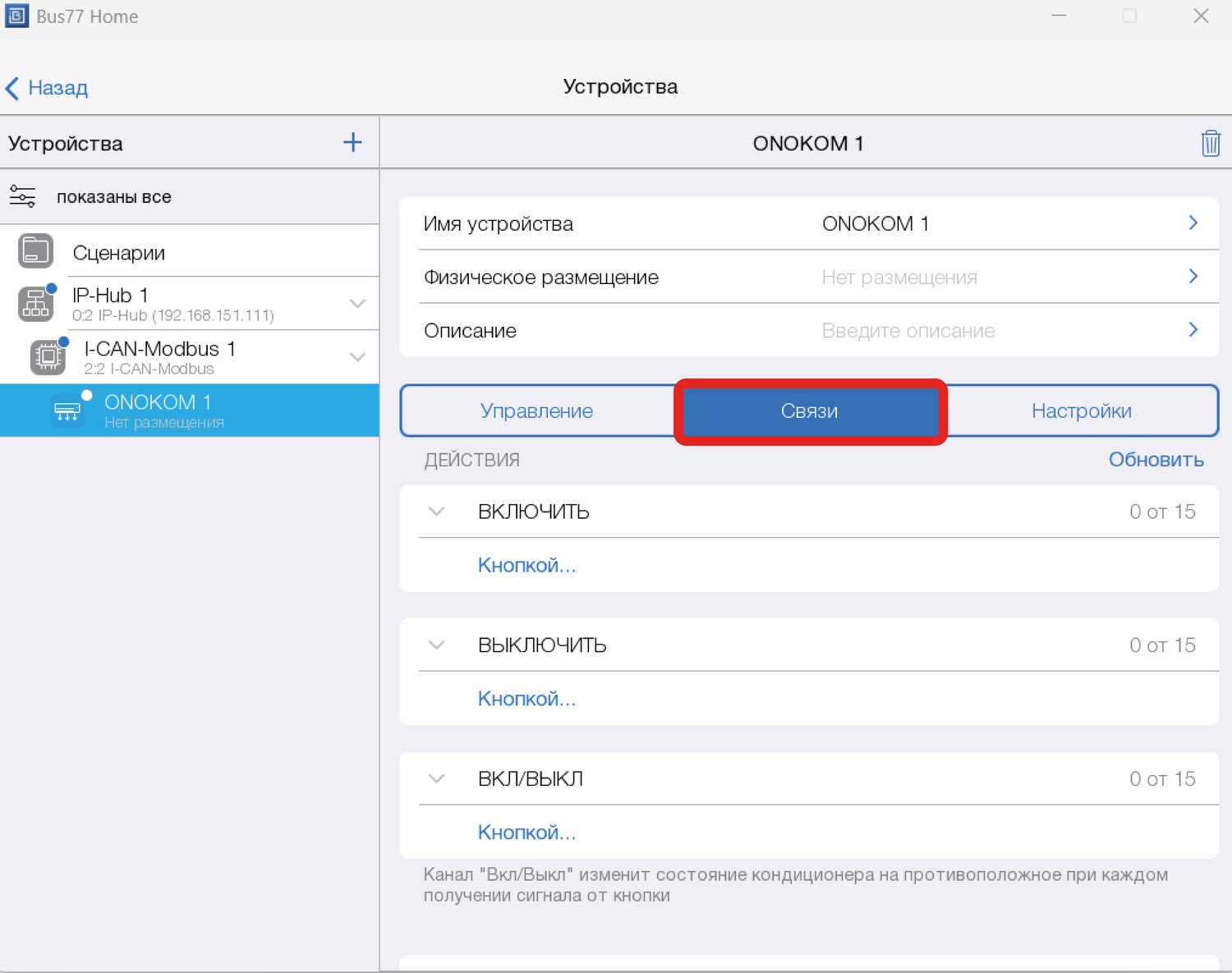This screenshot has width=1232, height=973.
Task: Collapse the IP-Hub 1 tree node
Action: click(357, 304)
